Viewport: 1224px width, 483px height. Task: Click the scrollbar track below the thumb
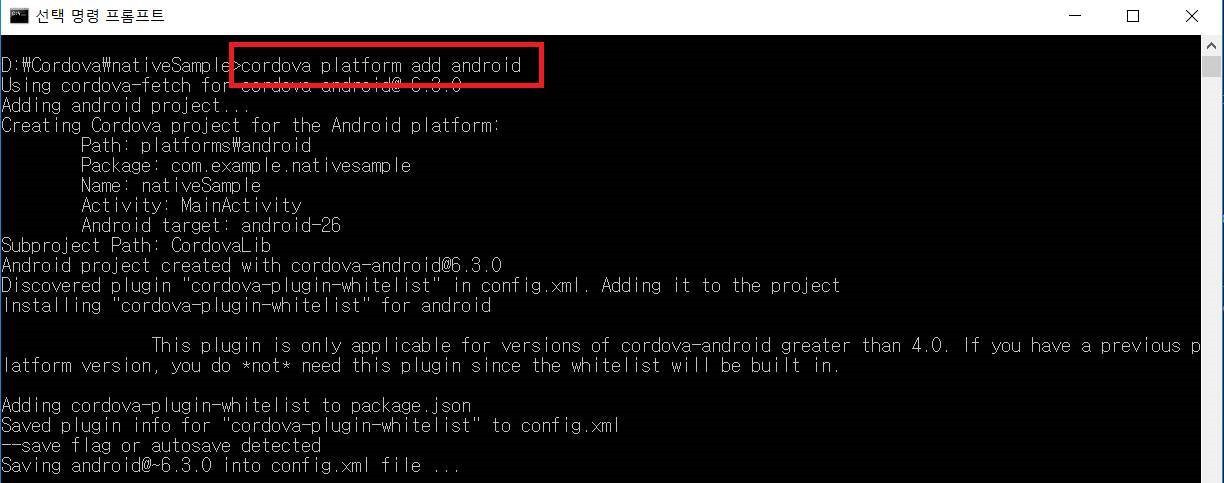[x=1212, y=280]
